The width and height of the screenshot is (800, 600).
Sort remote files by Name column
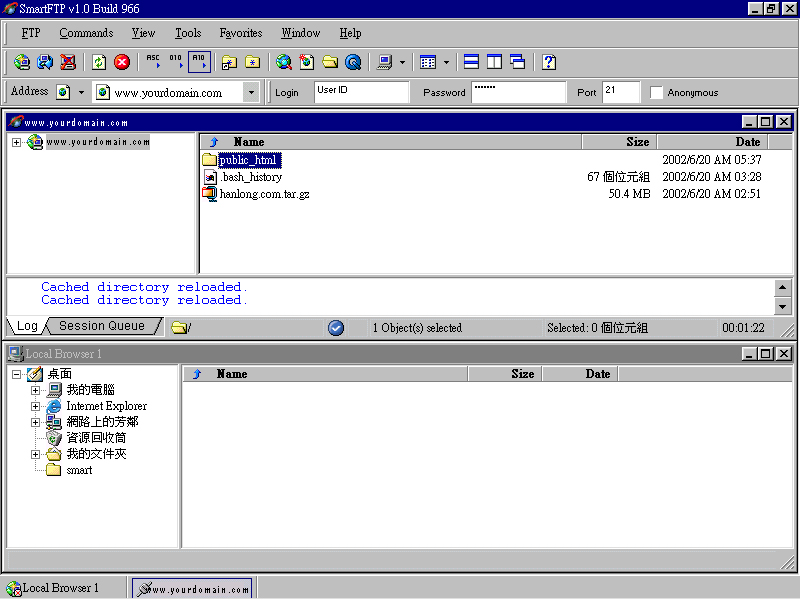pyautogui.click(x=391, y=142)
